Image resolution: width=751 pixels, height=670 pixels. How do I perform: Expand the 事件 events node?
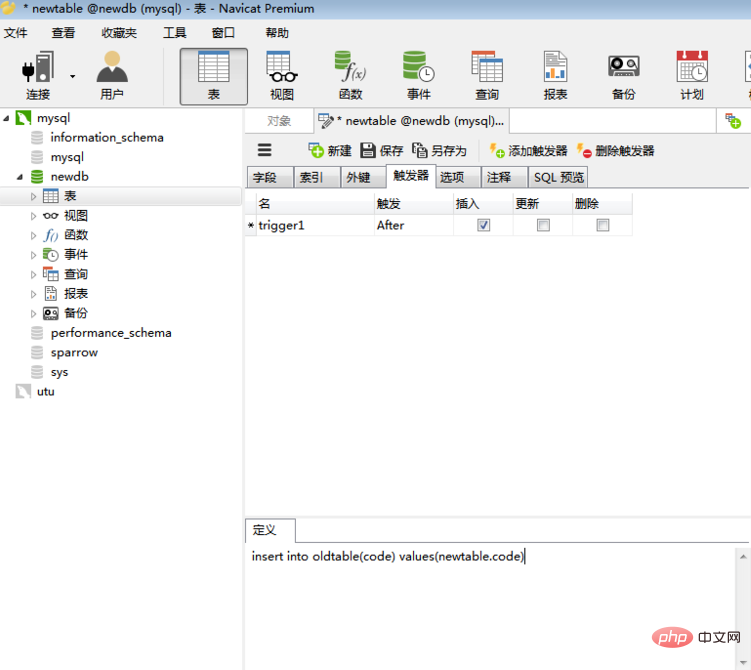click(x=33, y=255)
